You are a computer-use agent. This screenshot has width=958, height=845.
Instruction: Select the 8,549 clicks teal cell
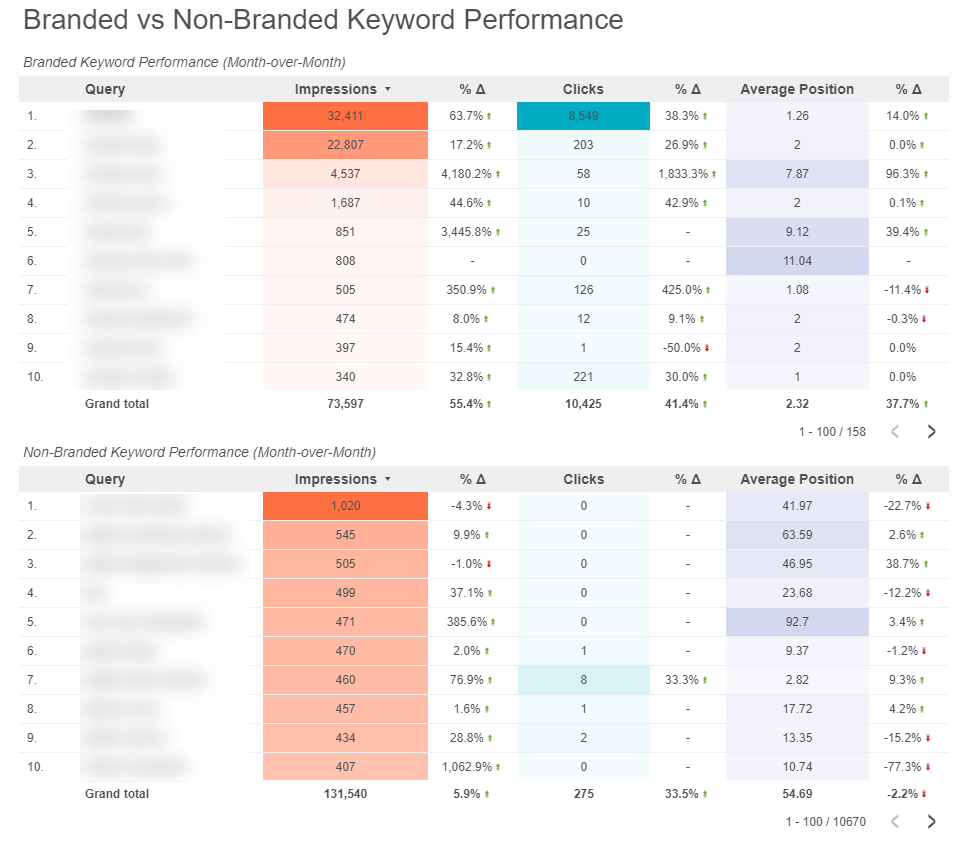point(583,116)
